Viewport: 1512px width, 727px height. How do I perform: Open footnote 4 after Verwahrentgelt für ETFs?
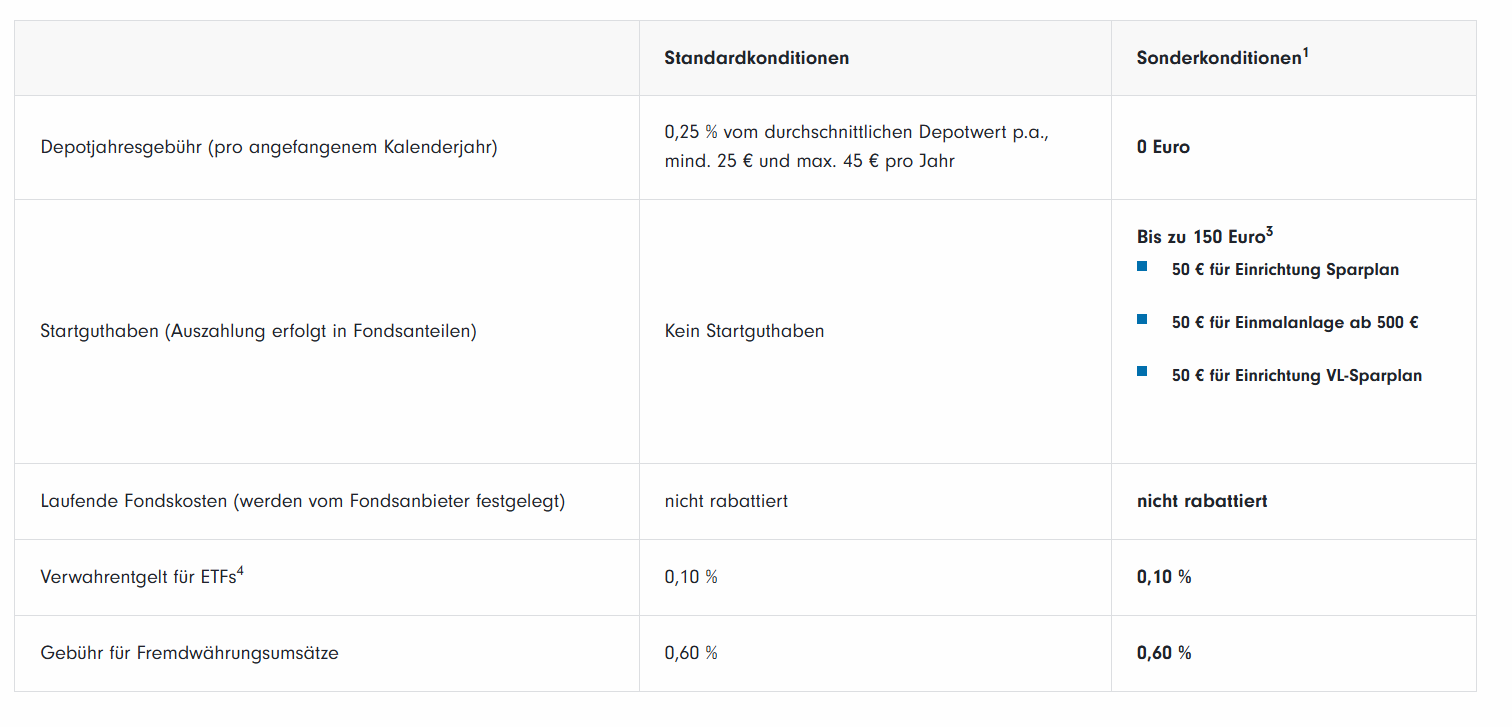click(240, 571)
